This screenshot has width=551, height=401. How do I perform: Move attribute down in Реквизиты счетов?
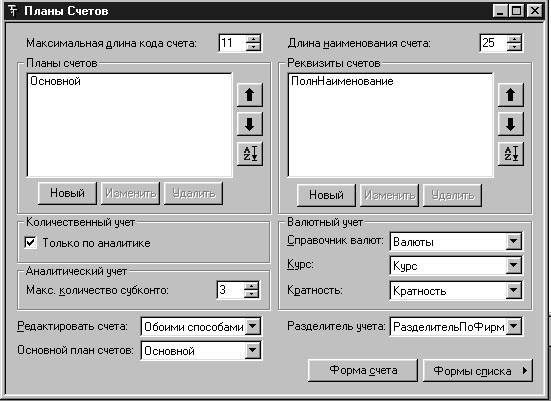(x=511, y=124)
